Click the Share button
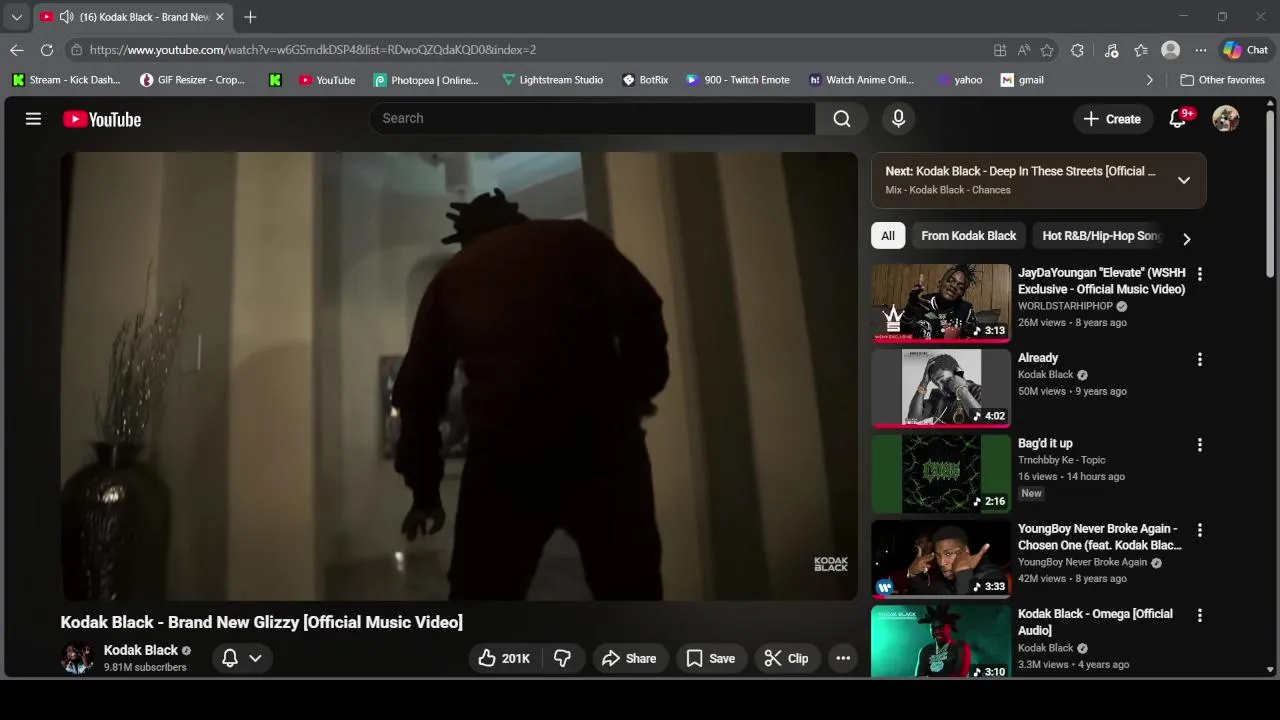This screenshot has width=1280, height=720. tap(629, 658)
